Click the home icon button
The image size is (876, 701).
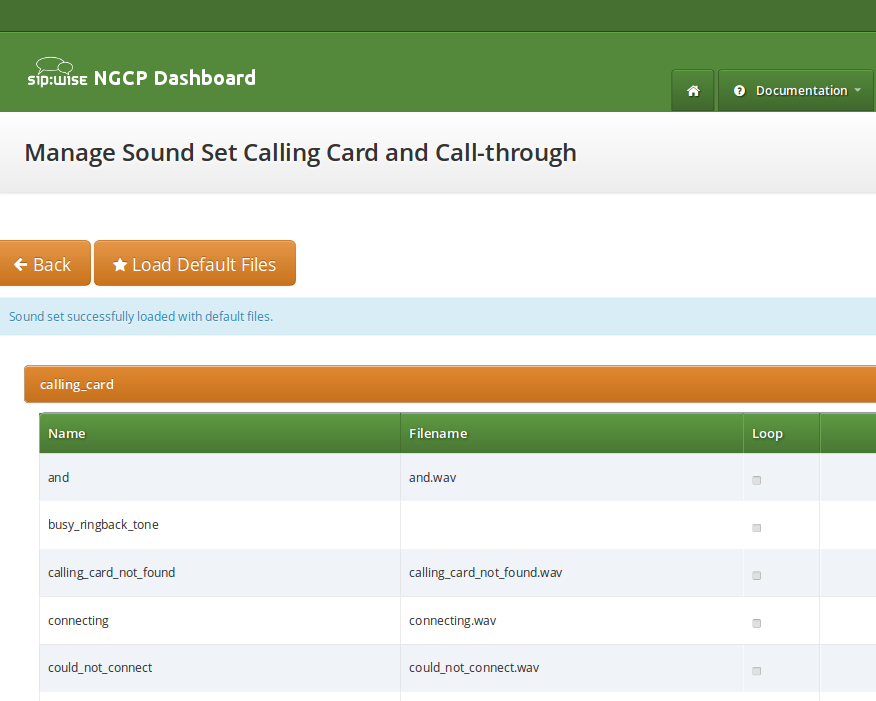coord(692,91)
